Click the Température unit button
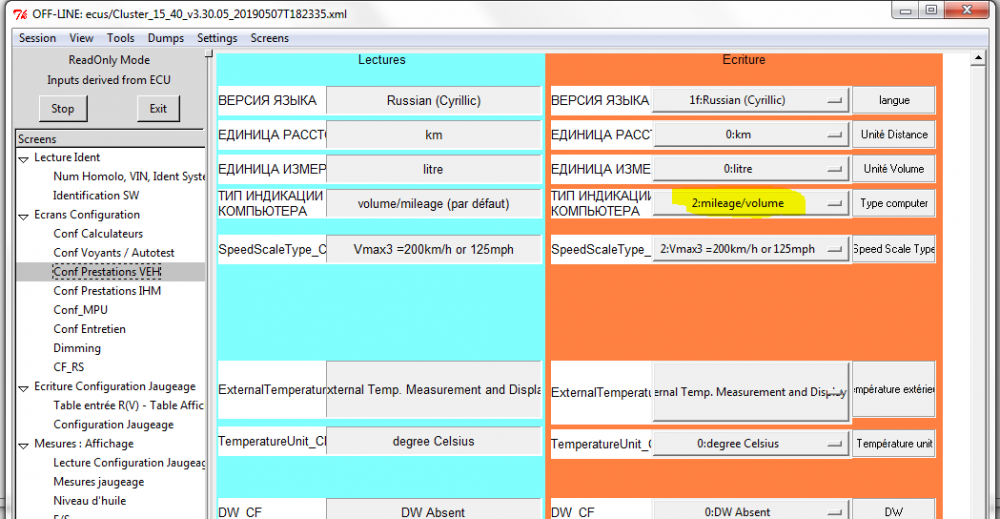Image resolution: width=1000 pixels, height=519 pixels. [893, 444]
